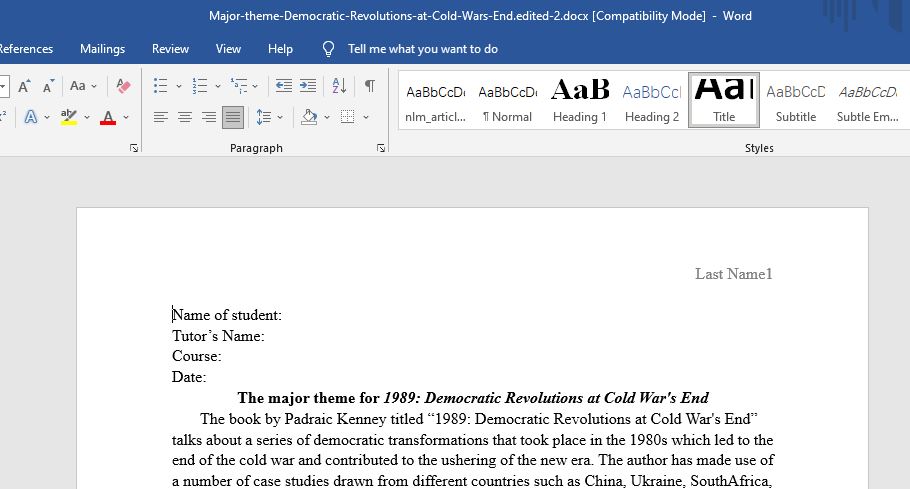Apply the nlm_articl... style
Viewport: 910px width, 489px height.
coord(435,100)
